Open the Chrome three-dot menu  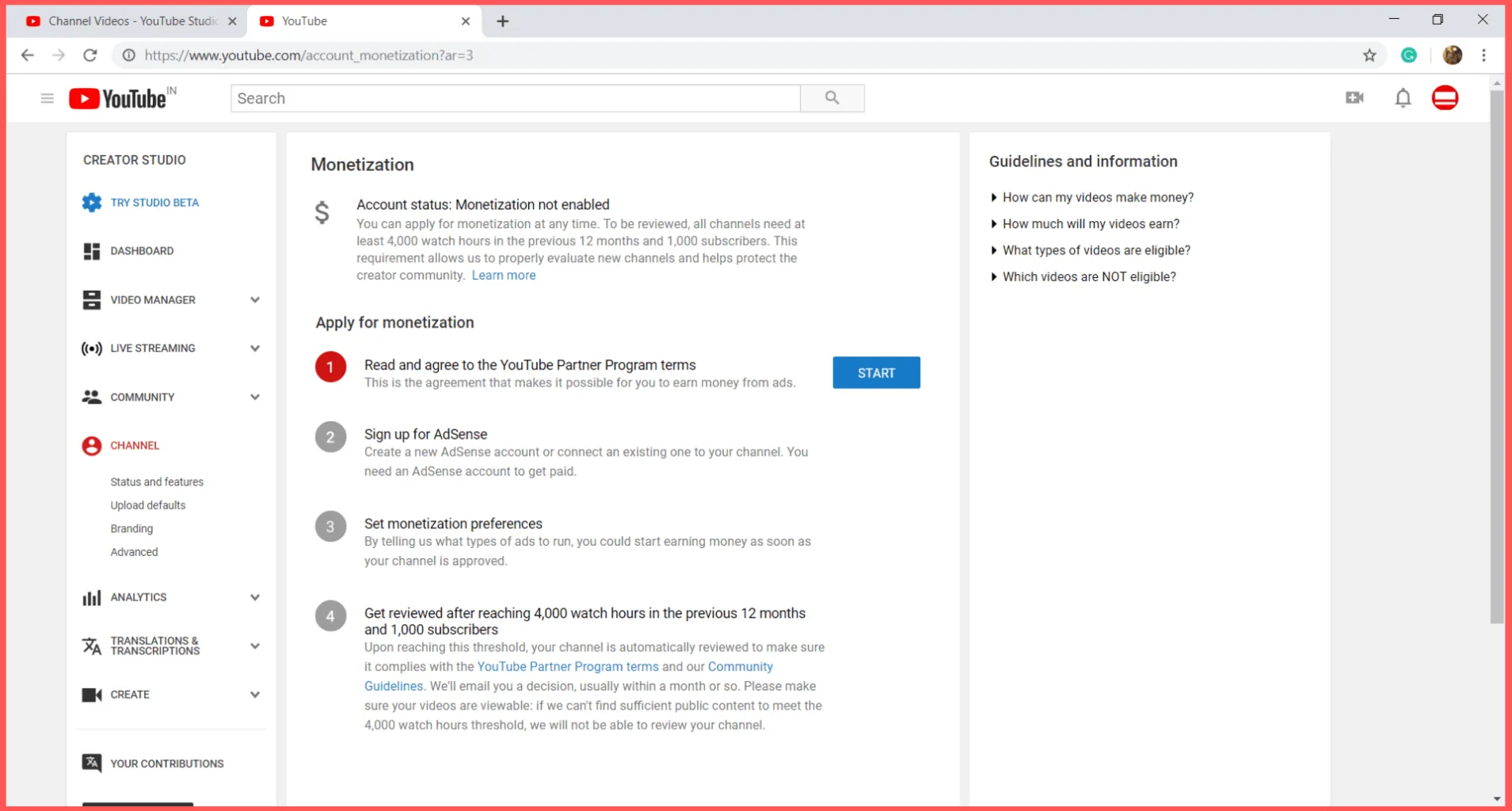click(1483, 55)
